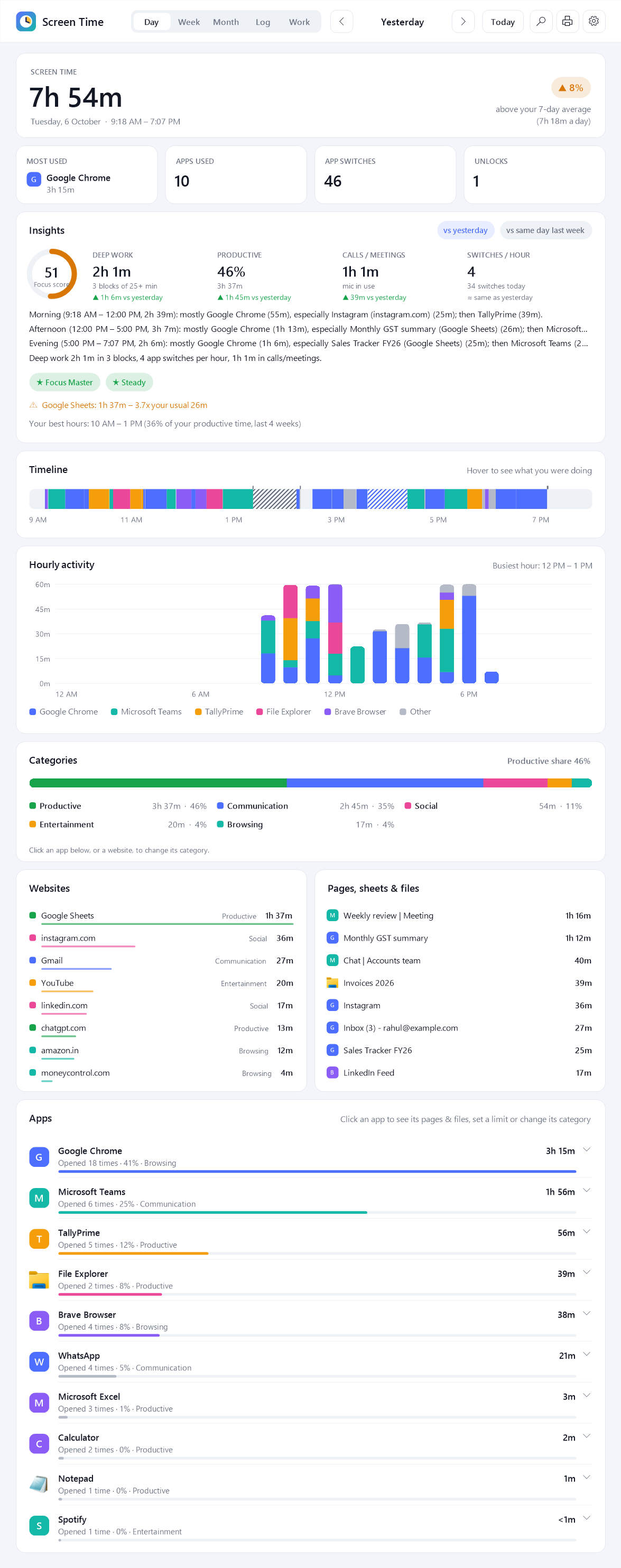Toggle Google Chrome in hourly chart legend
The height and width of the screenshot is (1568, 621).
[64, 711]
